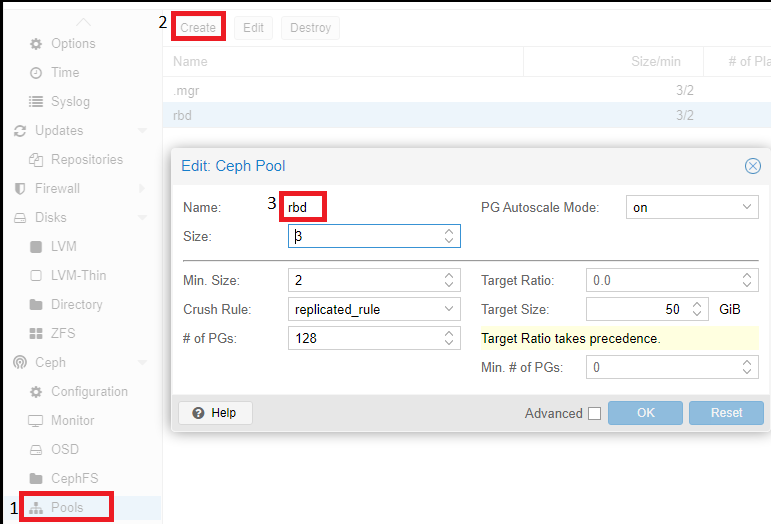771x524 pixels.
Task: Click the Target Size stepper arrows
Action: (x=698, y=310)
